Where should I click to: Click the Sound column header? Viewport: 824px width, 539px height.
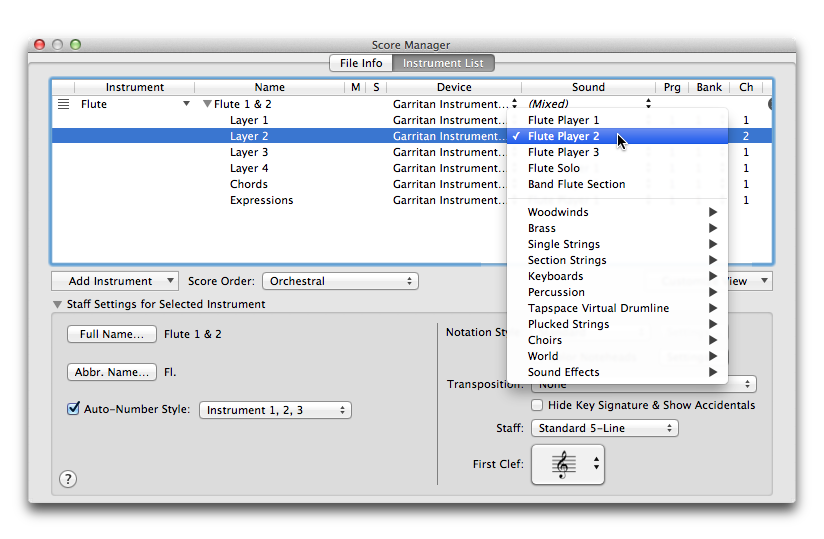(588, 87)
